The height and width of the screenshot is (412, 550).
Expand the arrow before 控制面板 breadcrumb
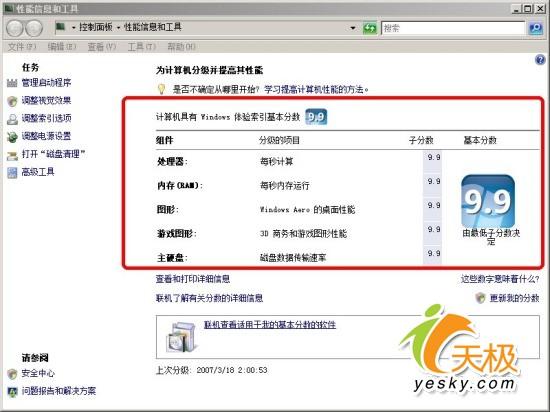tap(74, 27)
